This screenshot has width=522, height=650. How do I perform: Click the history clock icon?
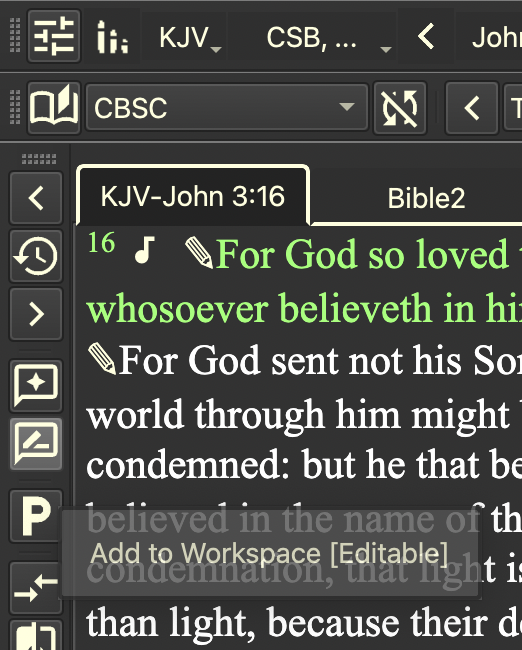pos(36,256)
